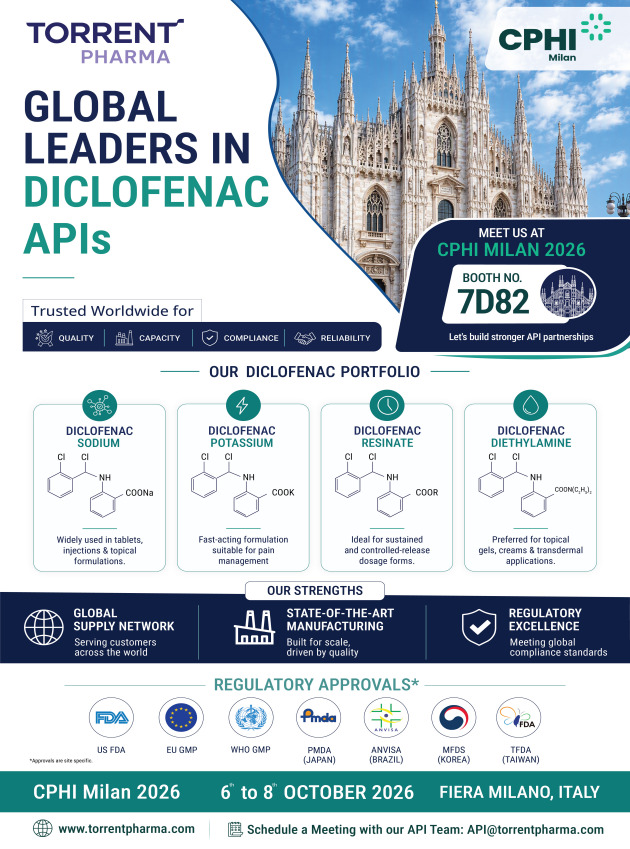The height and width of the screenshot is (849, 630).
Task: Click the Reliability handshake icon
Action: click(305, 338)
